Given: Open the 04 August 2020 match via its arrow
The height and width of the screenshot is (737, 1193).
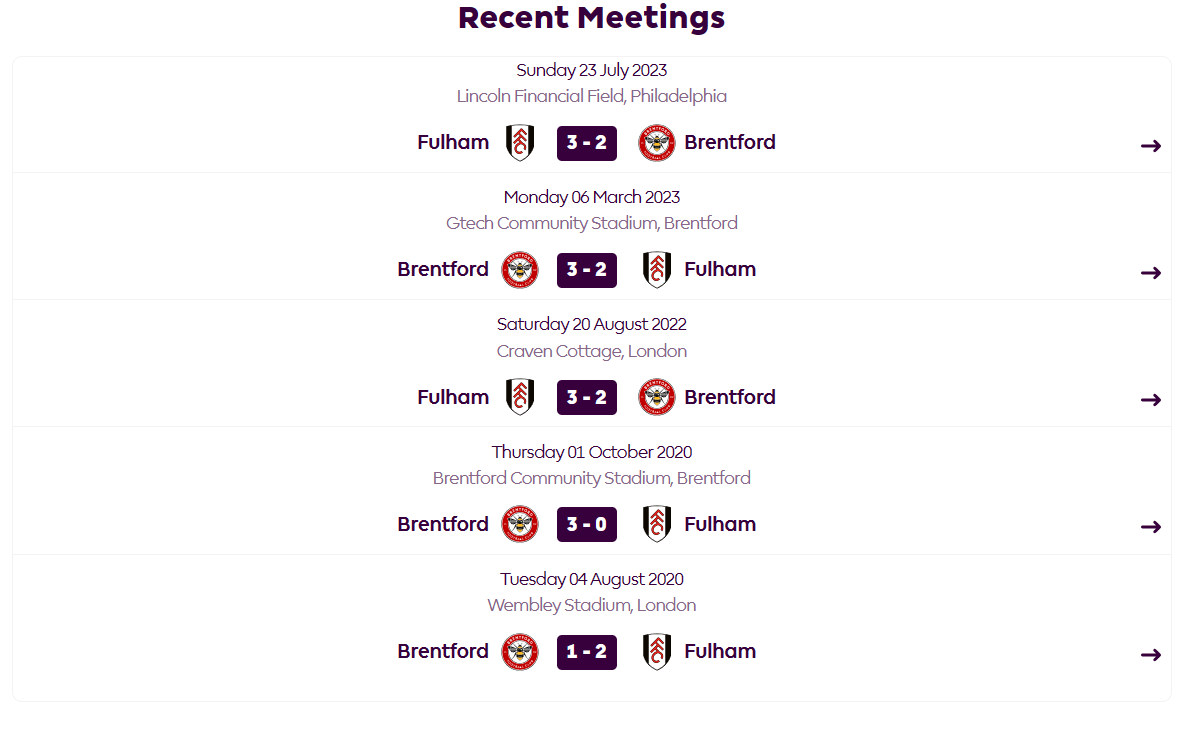Looking at the screenshot, I should coord(1150,654).
